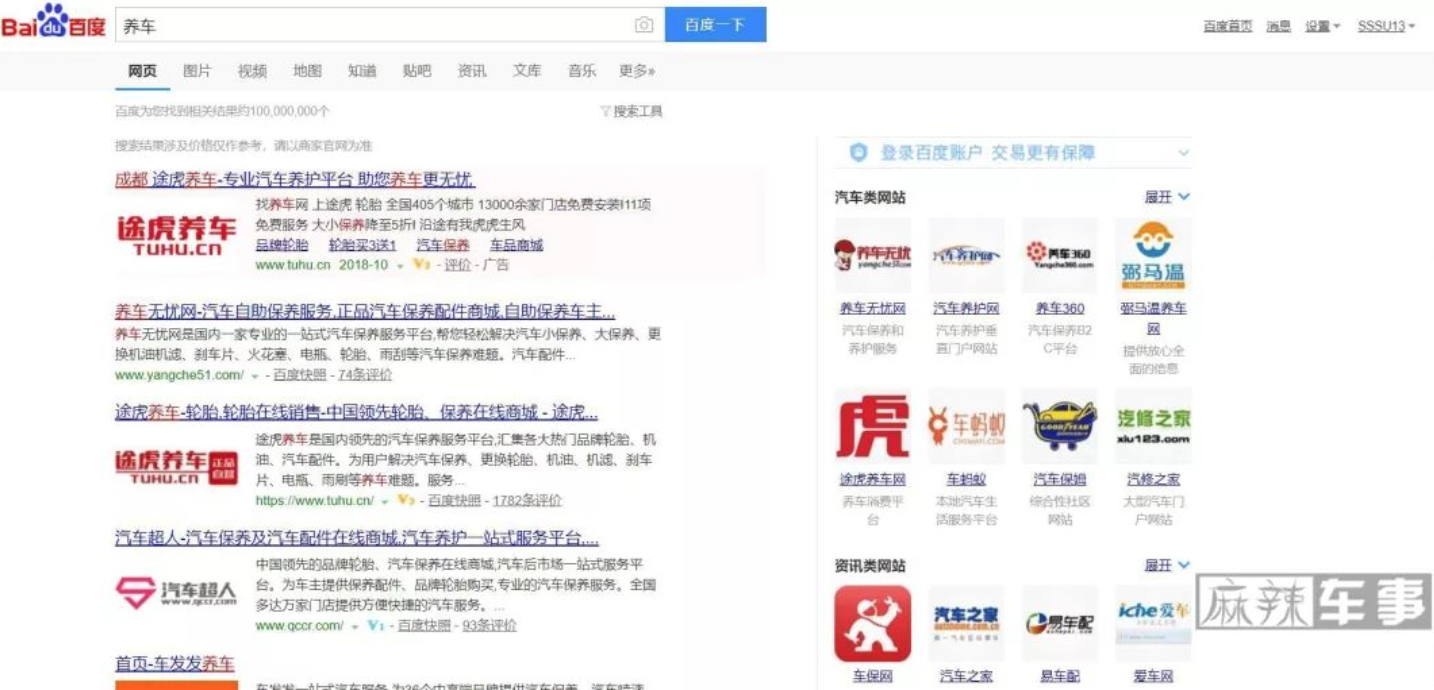The height and width of the screenshot is (690, 1434).
Task: Open 驼马温养车网 site logo
Action: tap(1153, 257)
